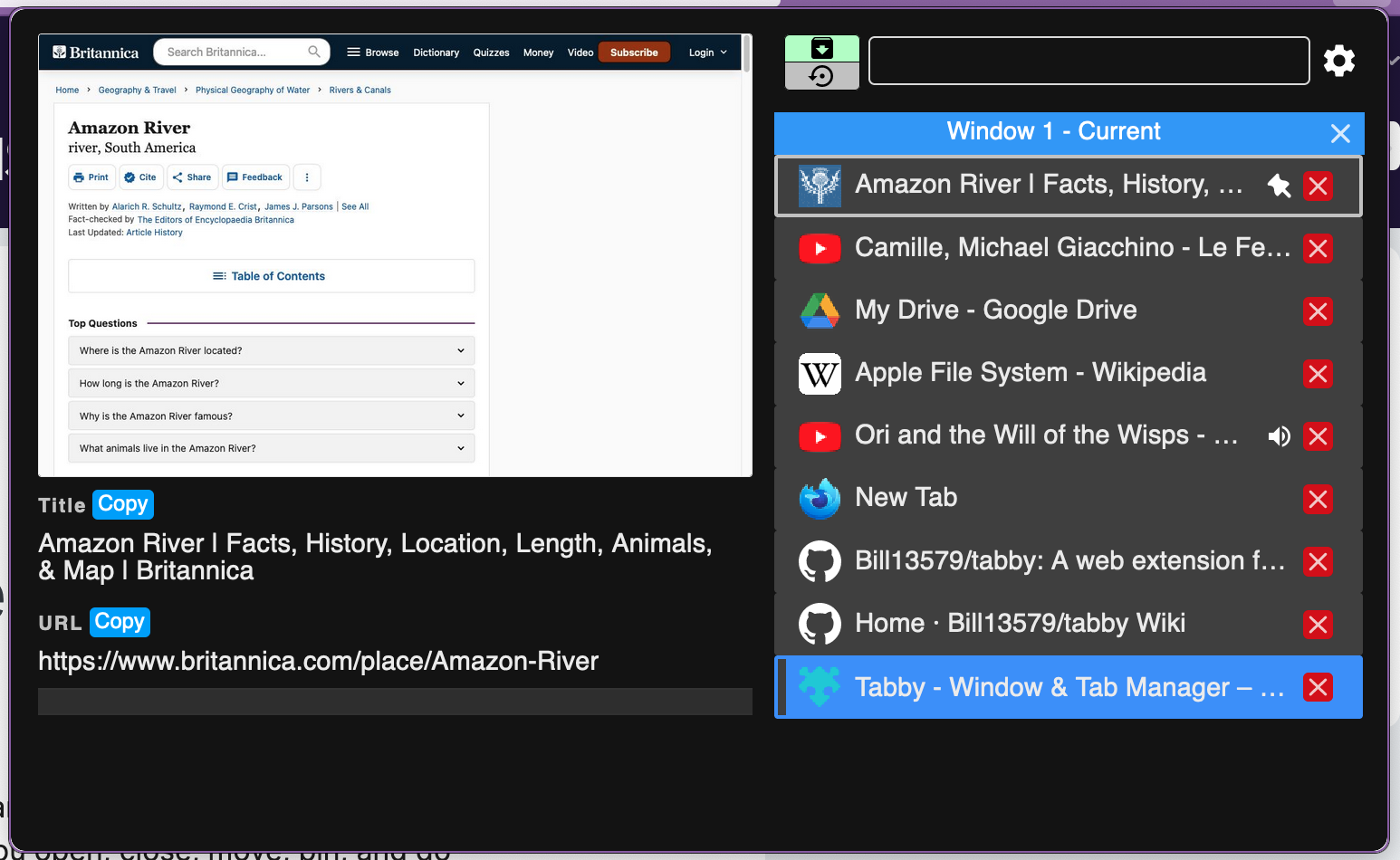Switch to Bill13579/tabby web extension tab
The width and height of the screenshot is (1400, 860).
coord(1069,561)
